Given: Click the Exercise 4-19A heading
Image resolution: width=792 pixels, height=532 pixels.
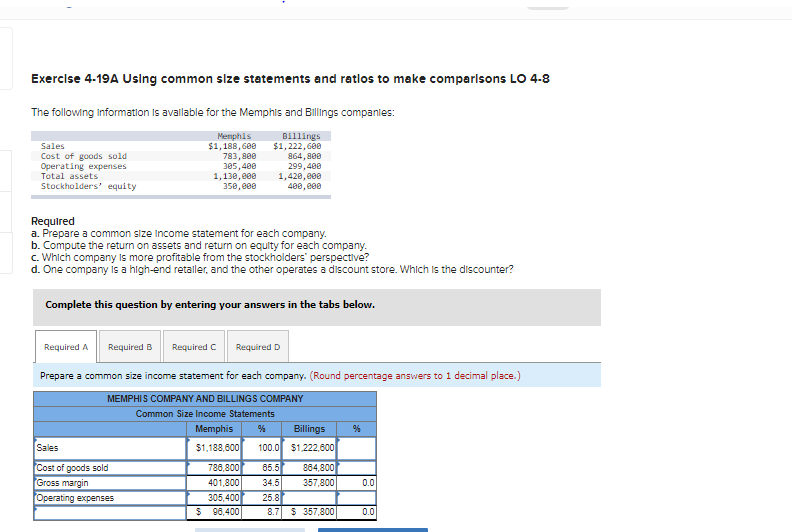Looking at the screenshot, I should 290,79.
